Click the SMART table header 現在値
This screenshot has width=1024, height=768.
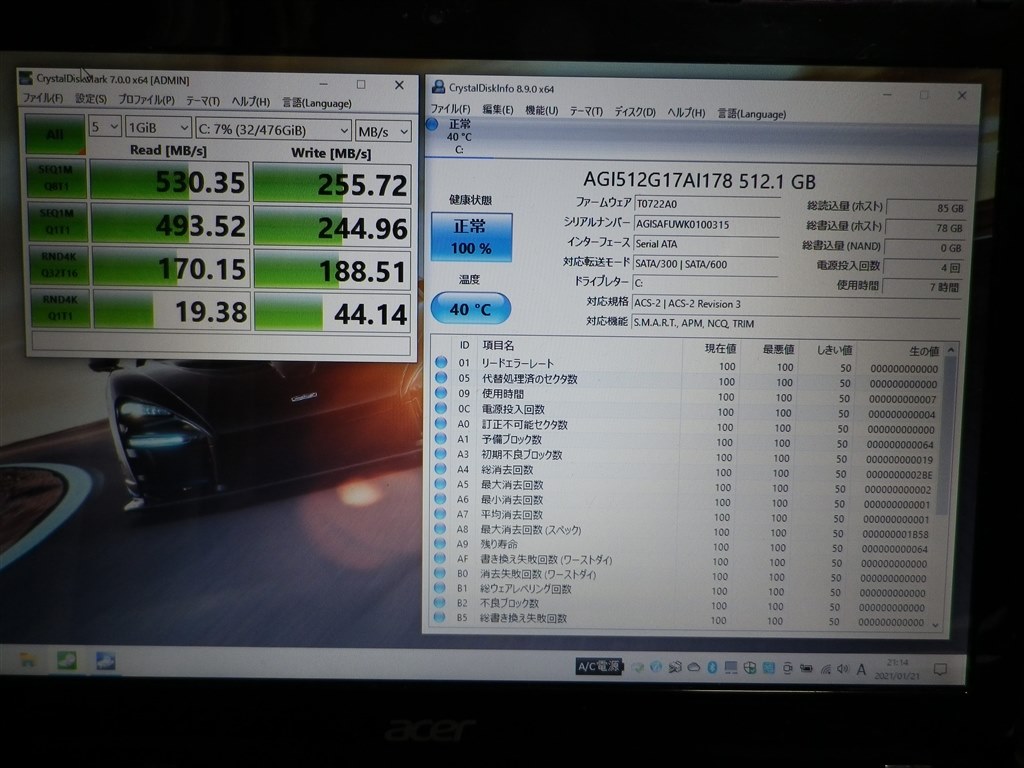click(720, 349)
